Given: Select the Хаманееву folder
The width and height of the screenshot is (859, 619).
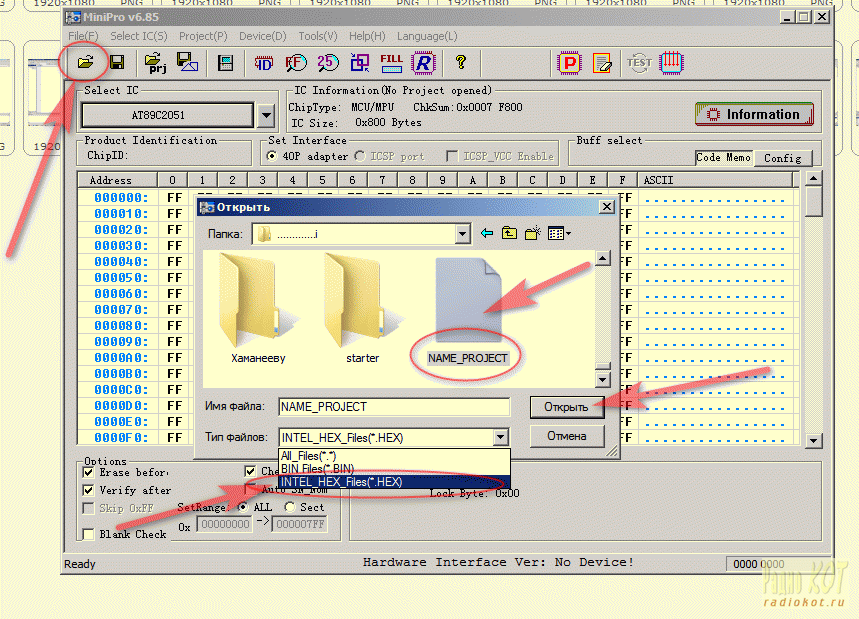Looking at the screenshot, I should point(258,309).
